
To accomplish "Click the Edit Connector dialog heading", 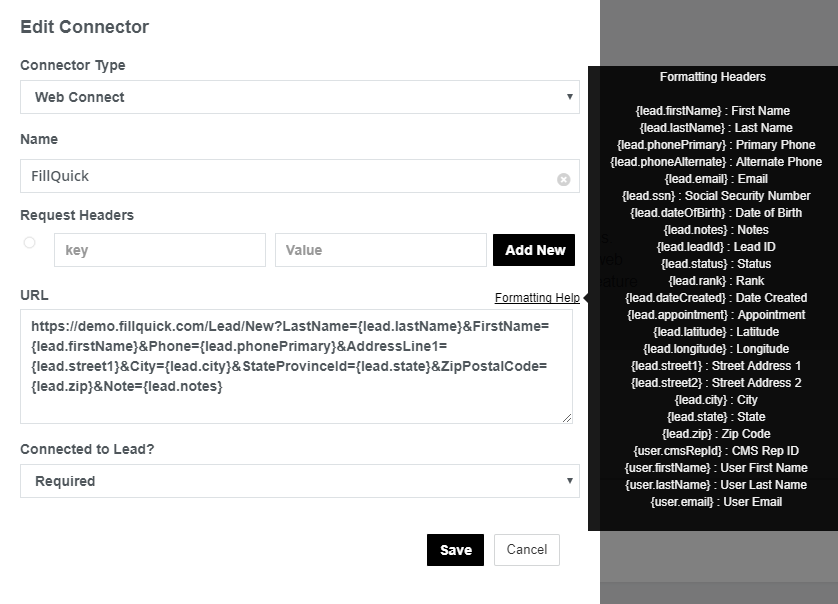I will (x=85, y=27).
